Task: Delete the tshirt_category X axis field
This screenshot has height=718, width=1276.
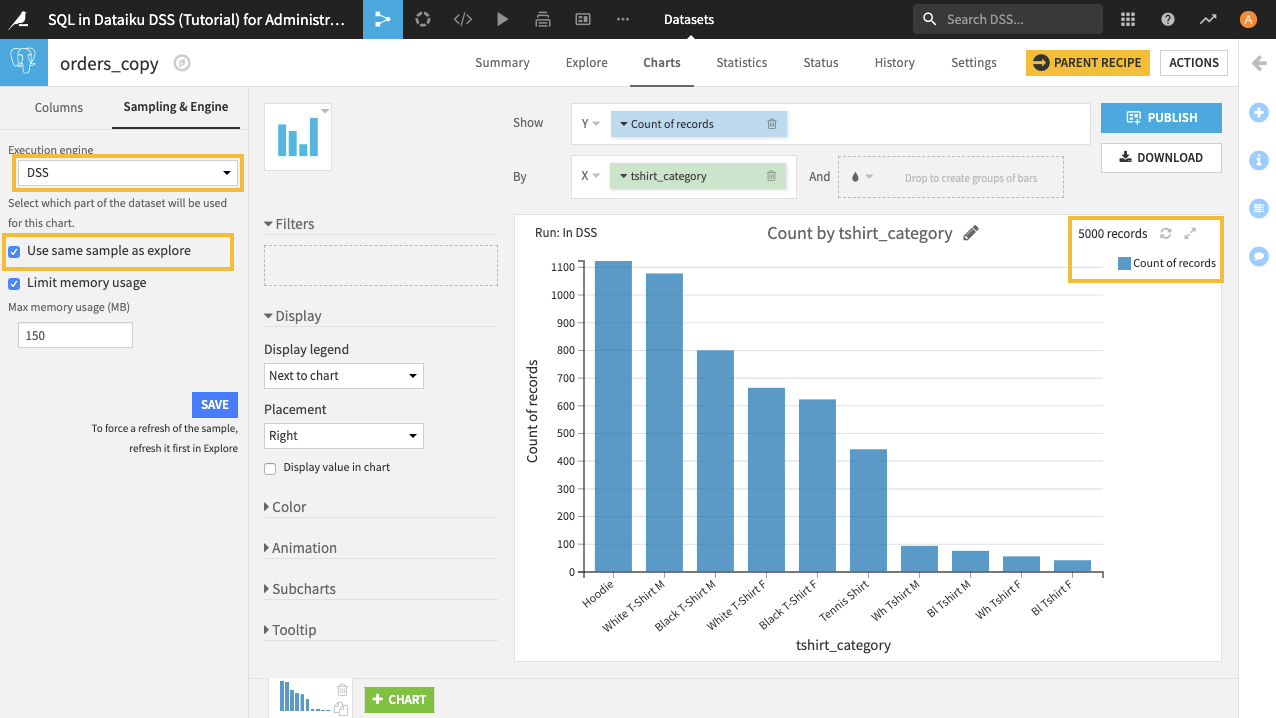Action: click(x=771, y=176)
